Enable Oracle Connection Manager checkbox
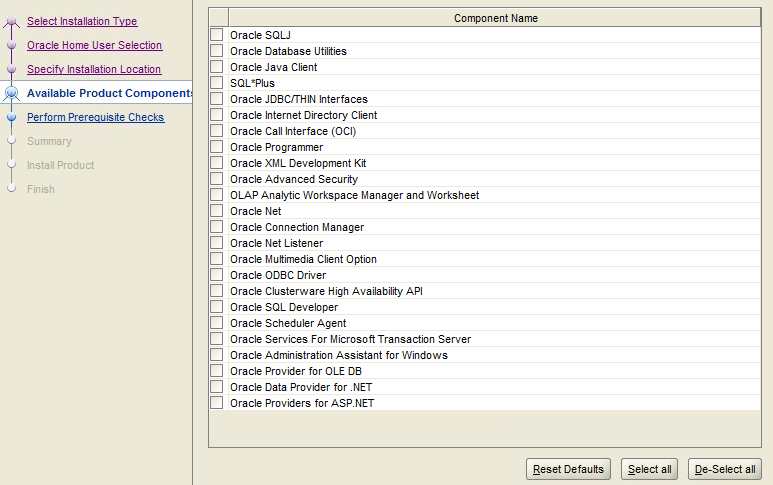Viewport: 773px width, 485px height. click(x=216, y=227)
